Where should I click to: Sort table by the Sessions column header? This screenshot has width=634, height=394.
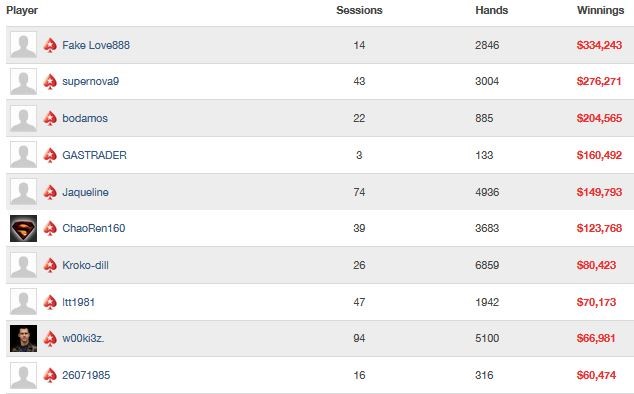coord(359,10)
